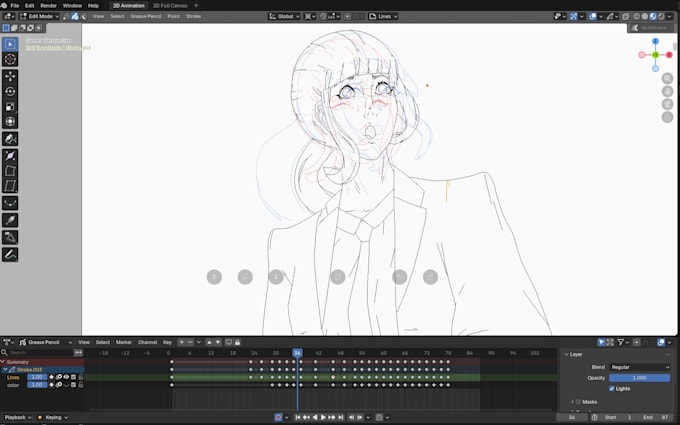
Task: Click the dopesheet Search field
Action: pos(37,353)
